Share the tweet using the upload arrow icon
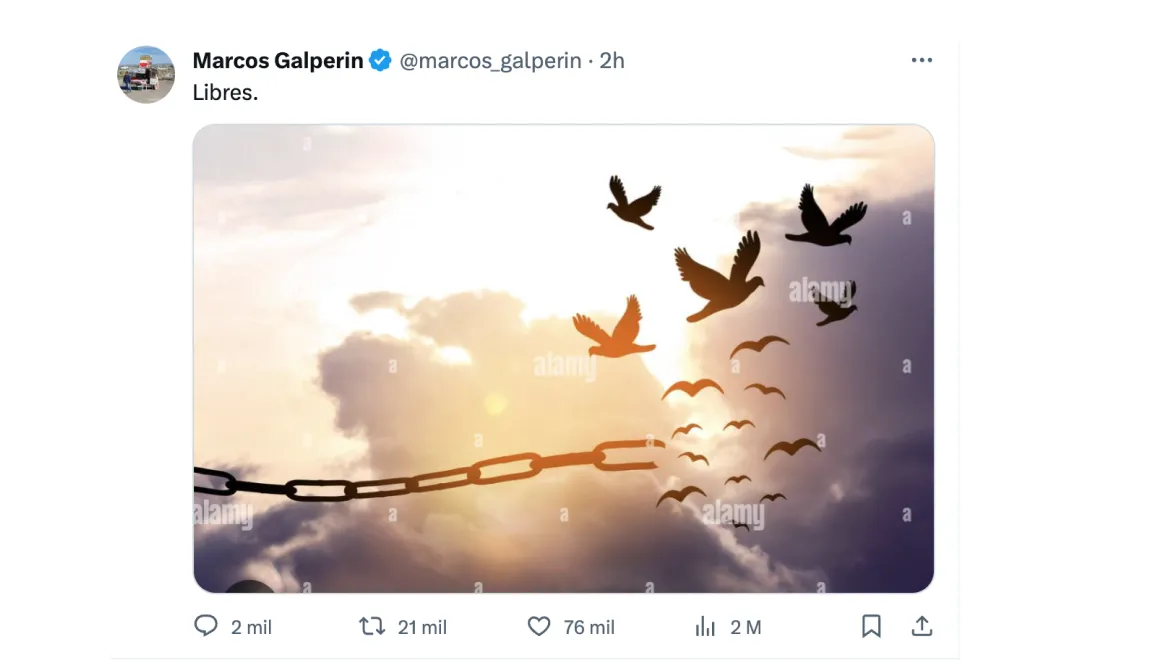 (x=921, y=625)
